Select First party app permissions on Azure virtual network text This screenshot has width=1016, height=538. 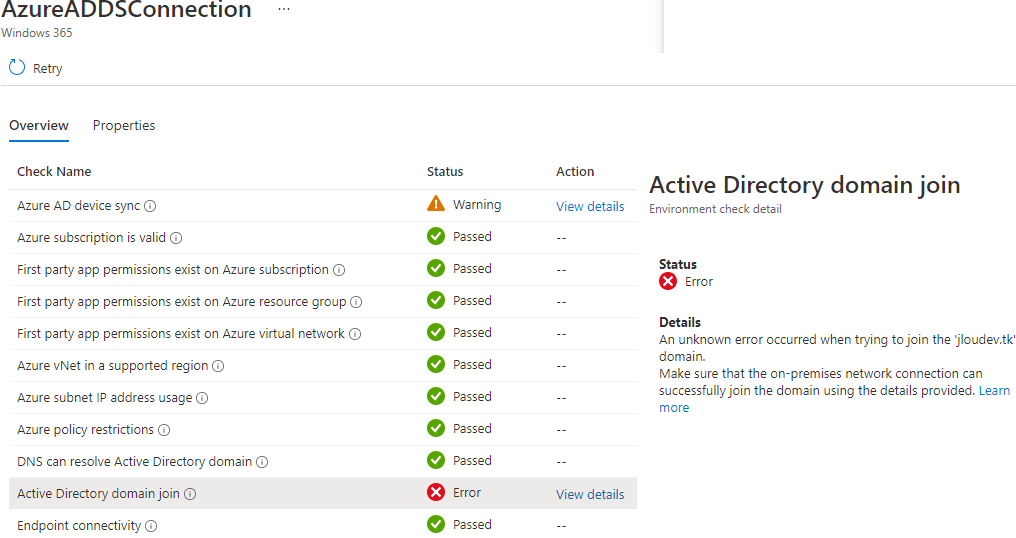pyautogui.click(x=181, y=333)
